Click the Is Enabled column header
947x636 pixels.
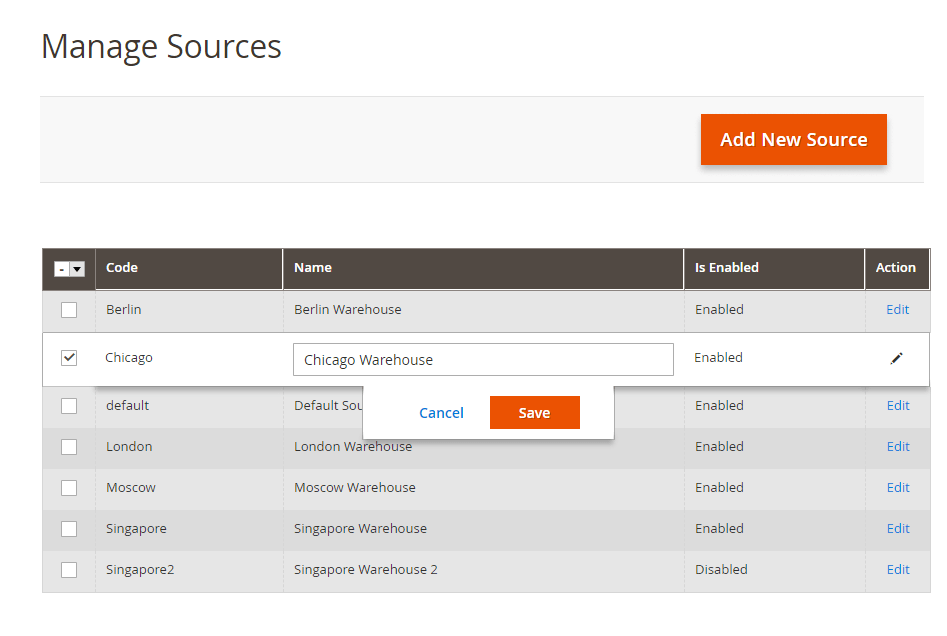point(728,268)
